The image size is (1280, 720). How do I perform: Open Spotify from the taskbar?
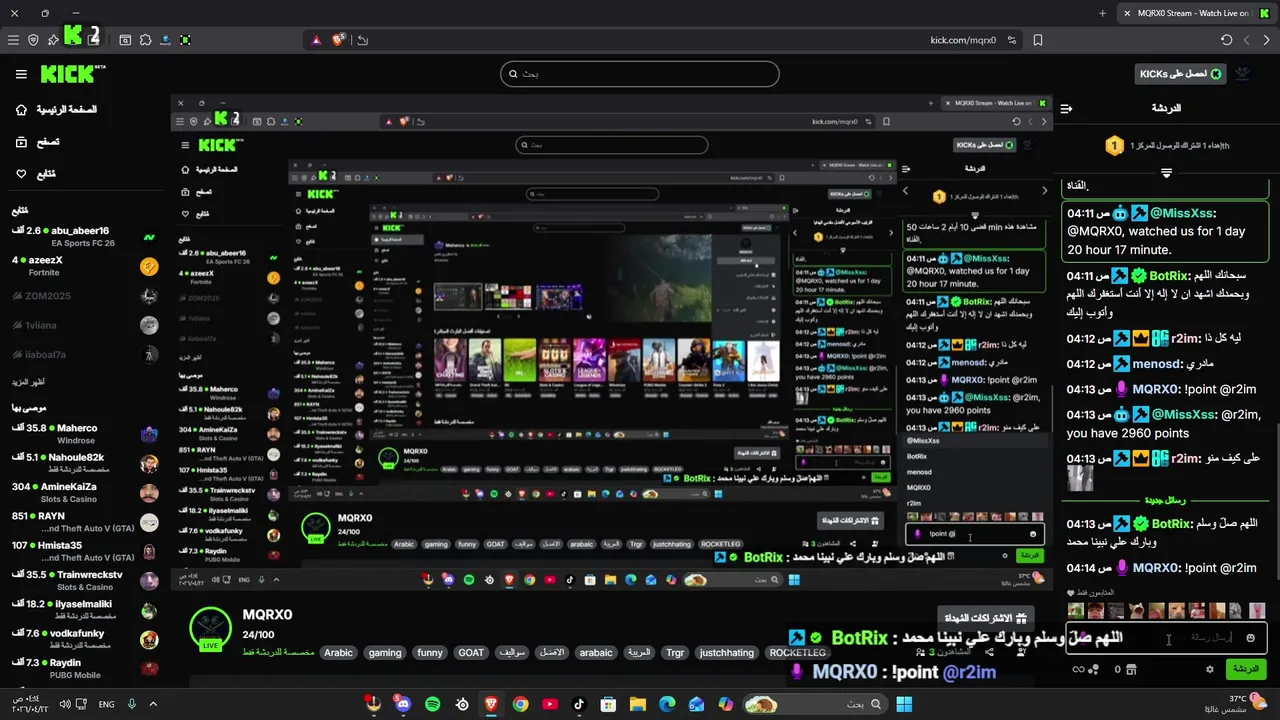tap(433, 704)
